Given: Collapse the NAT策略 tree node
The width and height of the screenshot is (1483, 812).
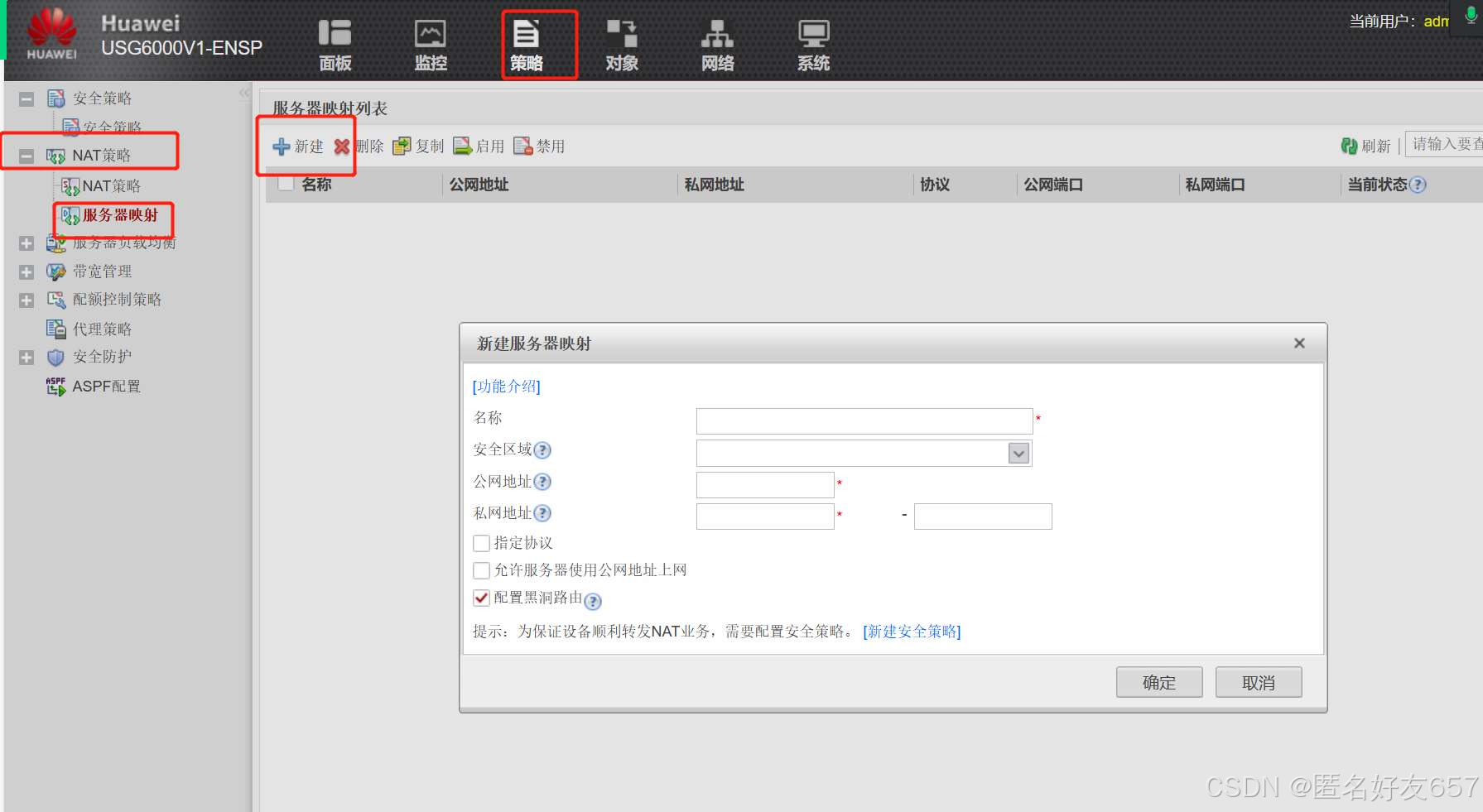Looking at the screenshot, I should pyautogui.click(x=26, y=156).
